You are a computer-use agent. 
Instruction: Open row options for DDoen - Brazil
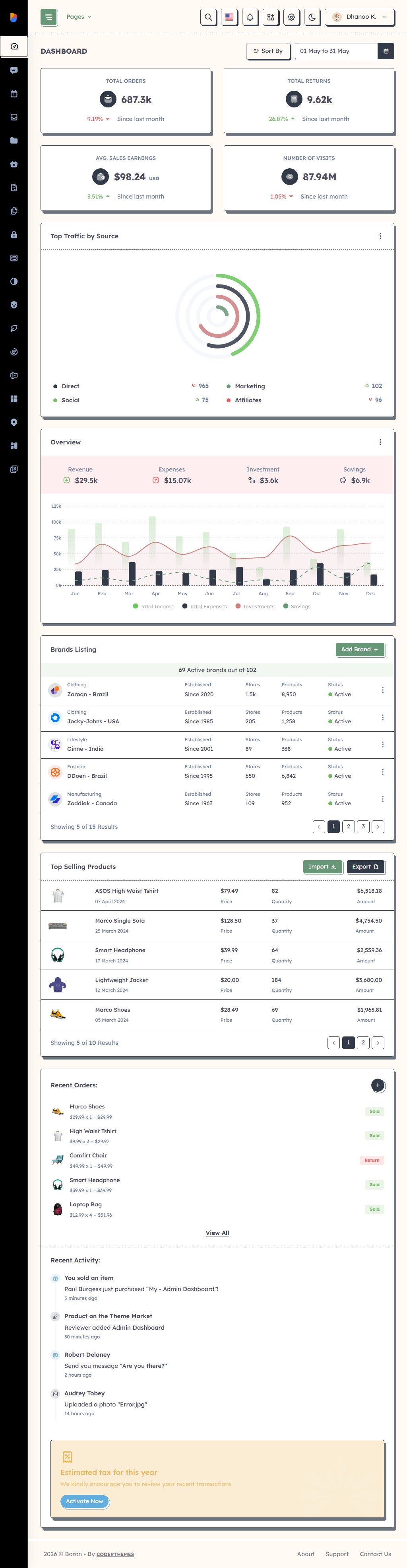coord(383,772)
